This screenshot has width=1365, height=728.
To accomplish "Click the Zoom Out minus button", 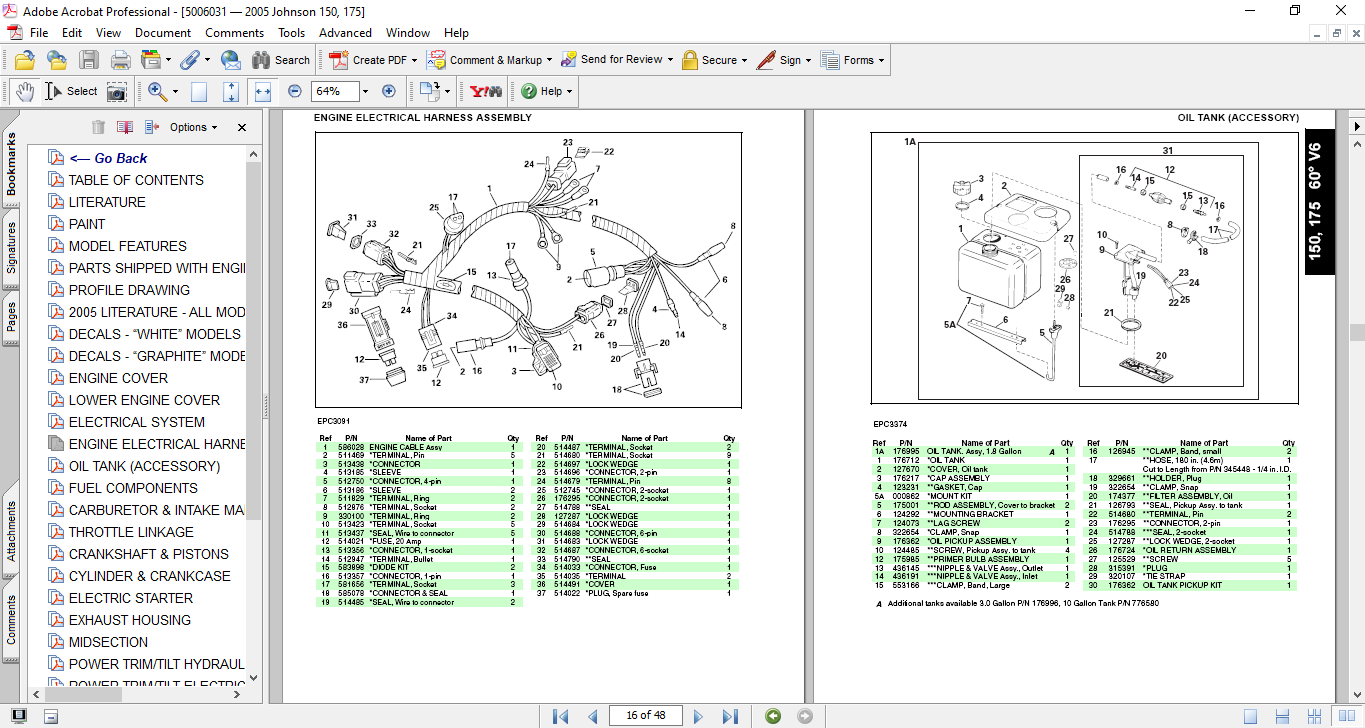I will pos(295,91).
